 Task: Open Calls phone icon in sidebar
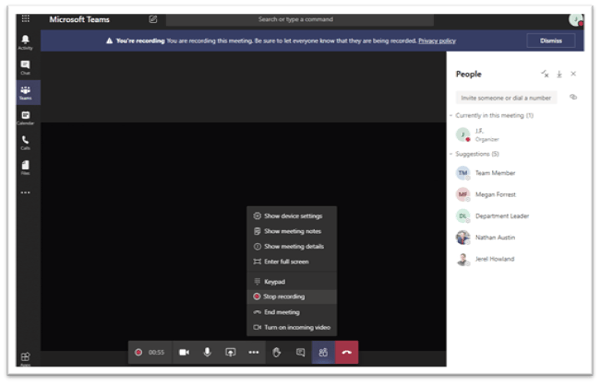[25, 142]
